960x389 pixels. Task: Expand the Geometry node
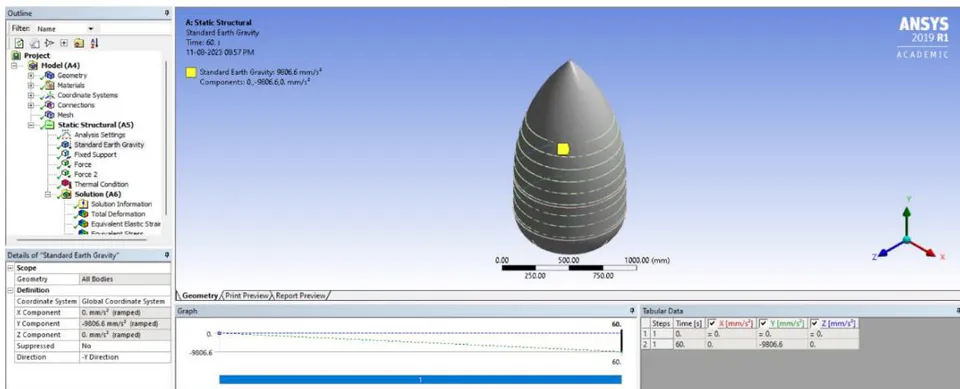31,75
